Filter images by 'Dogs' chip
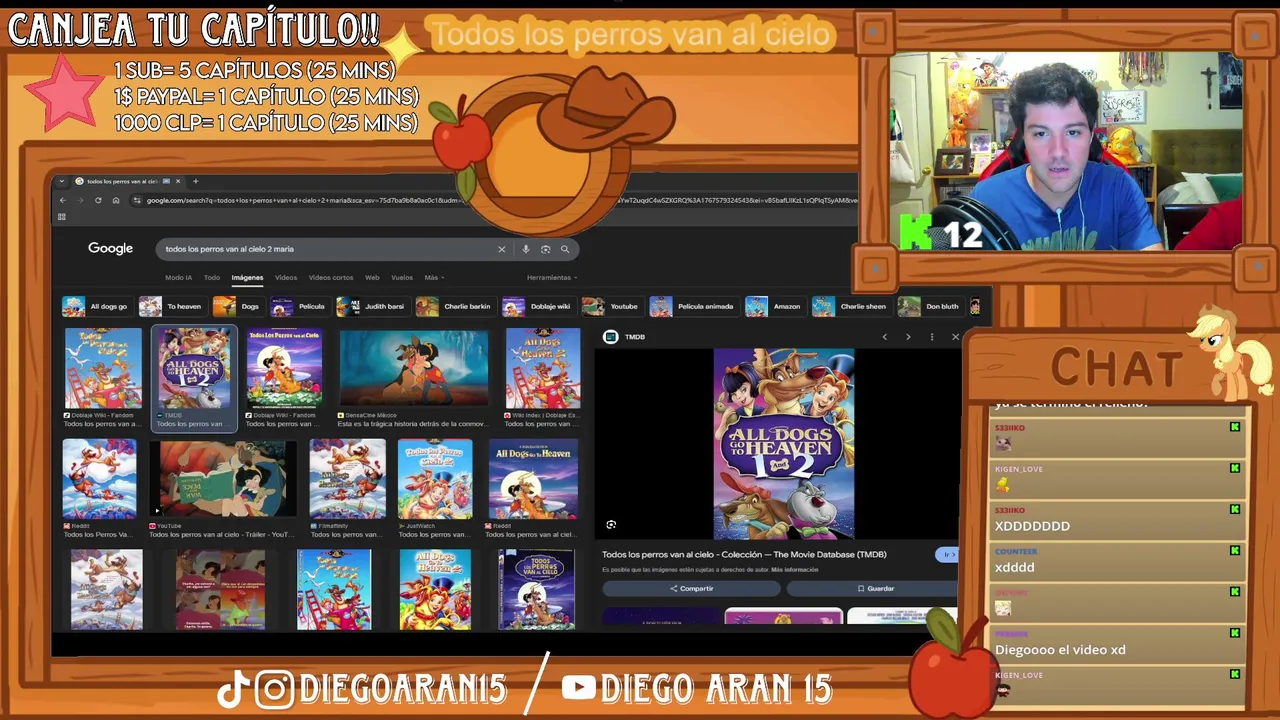This screenshot has height=720, width=1280. 237,306
